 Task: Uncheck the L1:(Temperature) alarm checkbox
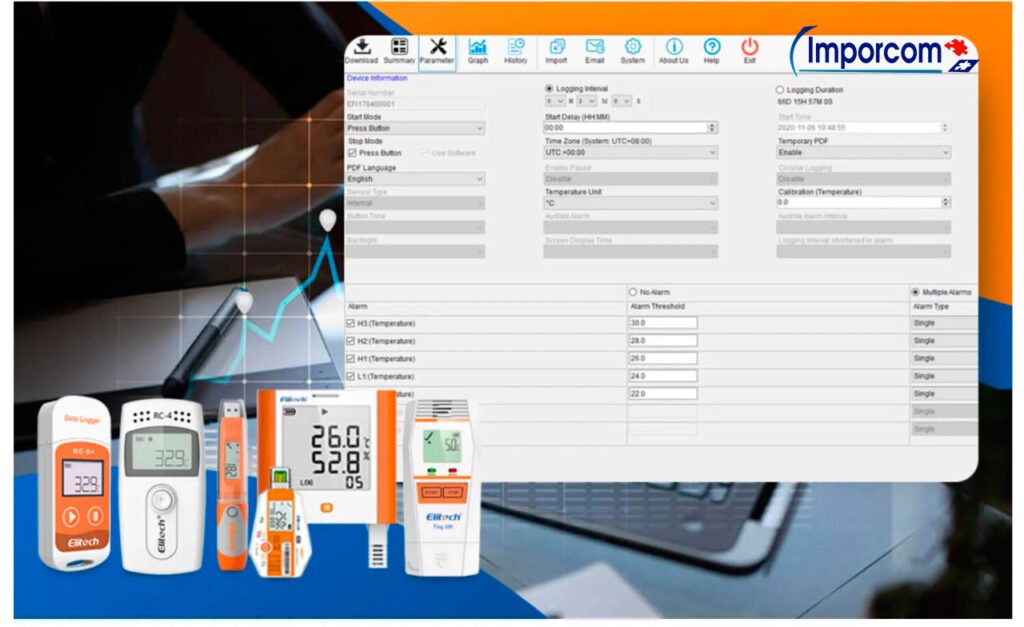click(x=351, y=376)
